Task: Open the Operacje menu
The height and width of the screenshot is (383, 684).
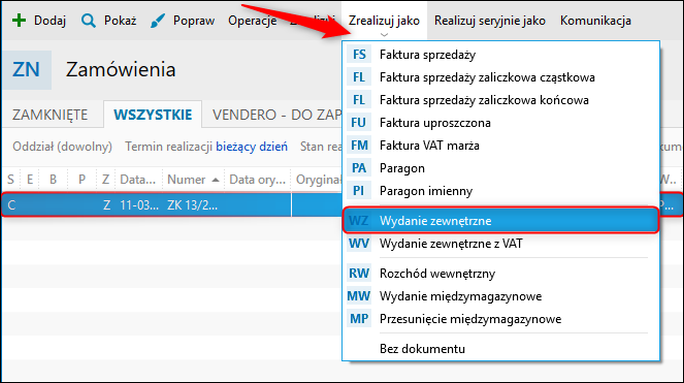Action: pyautogui.click(x=252, y=21)
